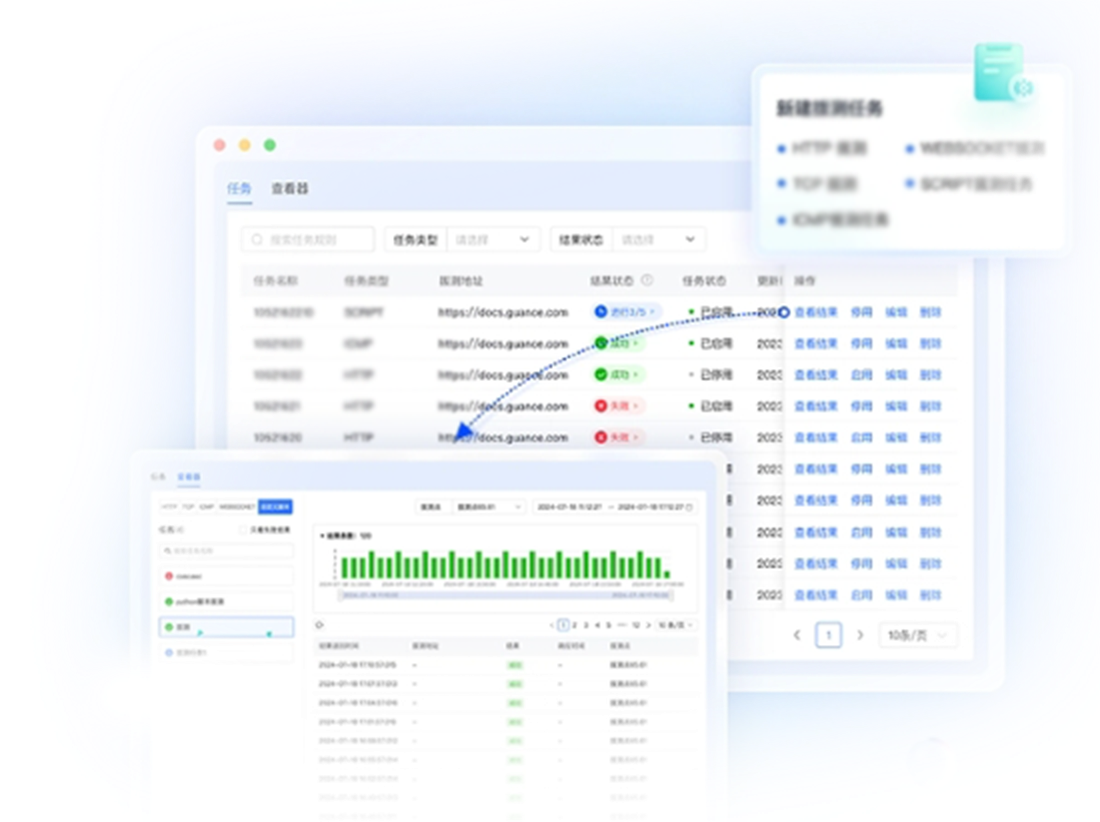Select the python task in the viewer list
1100x822 pixels.
226,602
